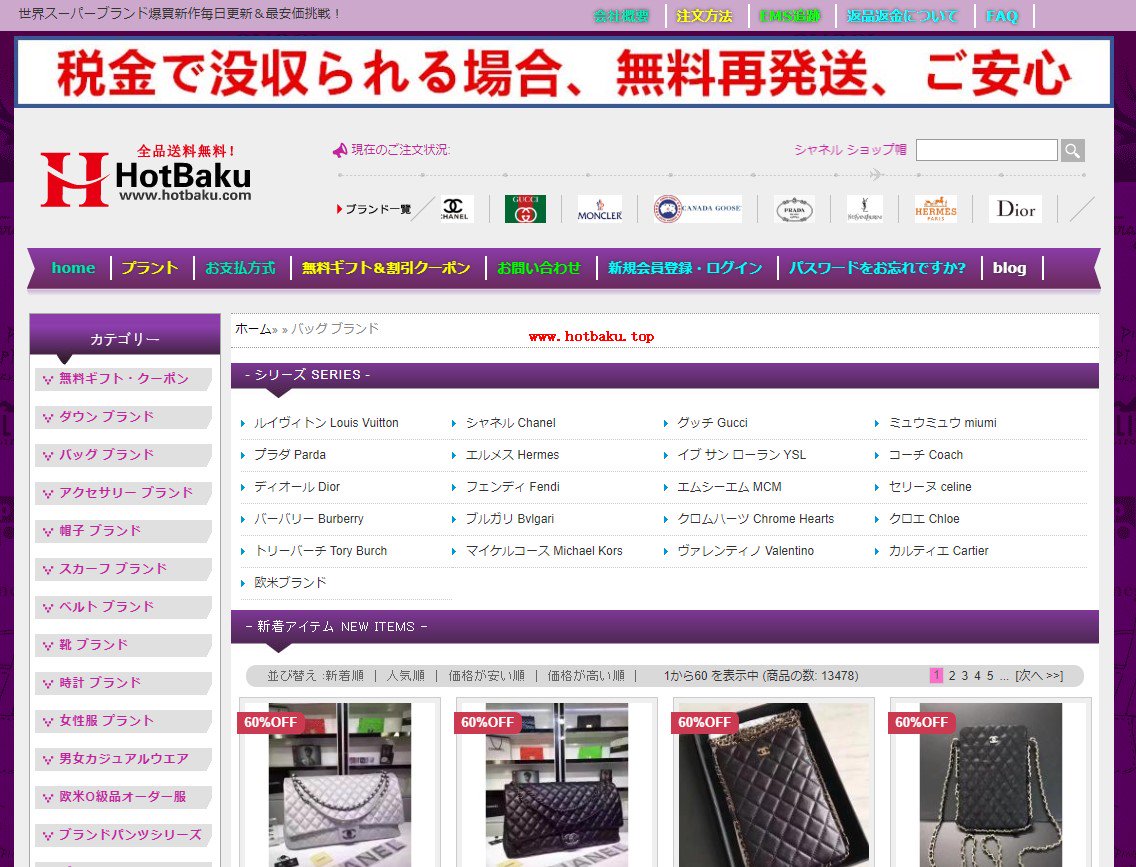Open the EMS追跡 top link
The width and height of the screenshot is (1136, 867).
pos(790,16)
